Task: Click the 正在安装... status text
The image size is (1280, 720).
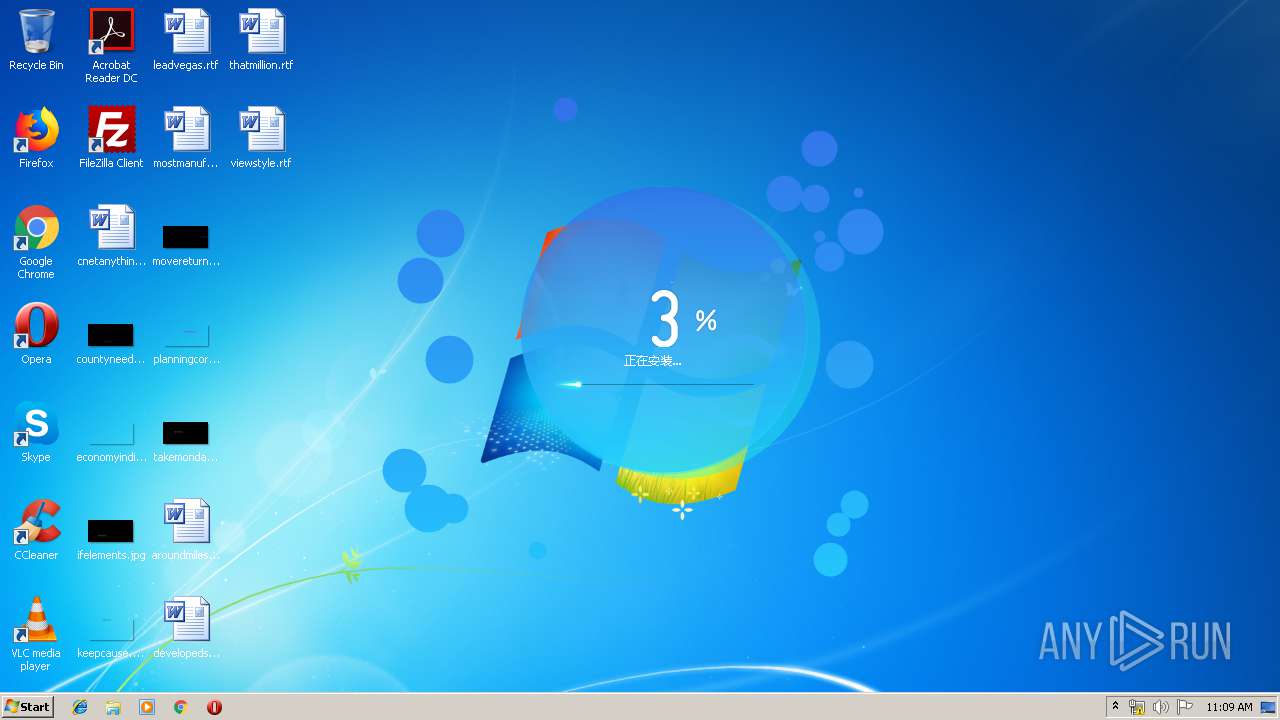Action: 652,361
